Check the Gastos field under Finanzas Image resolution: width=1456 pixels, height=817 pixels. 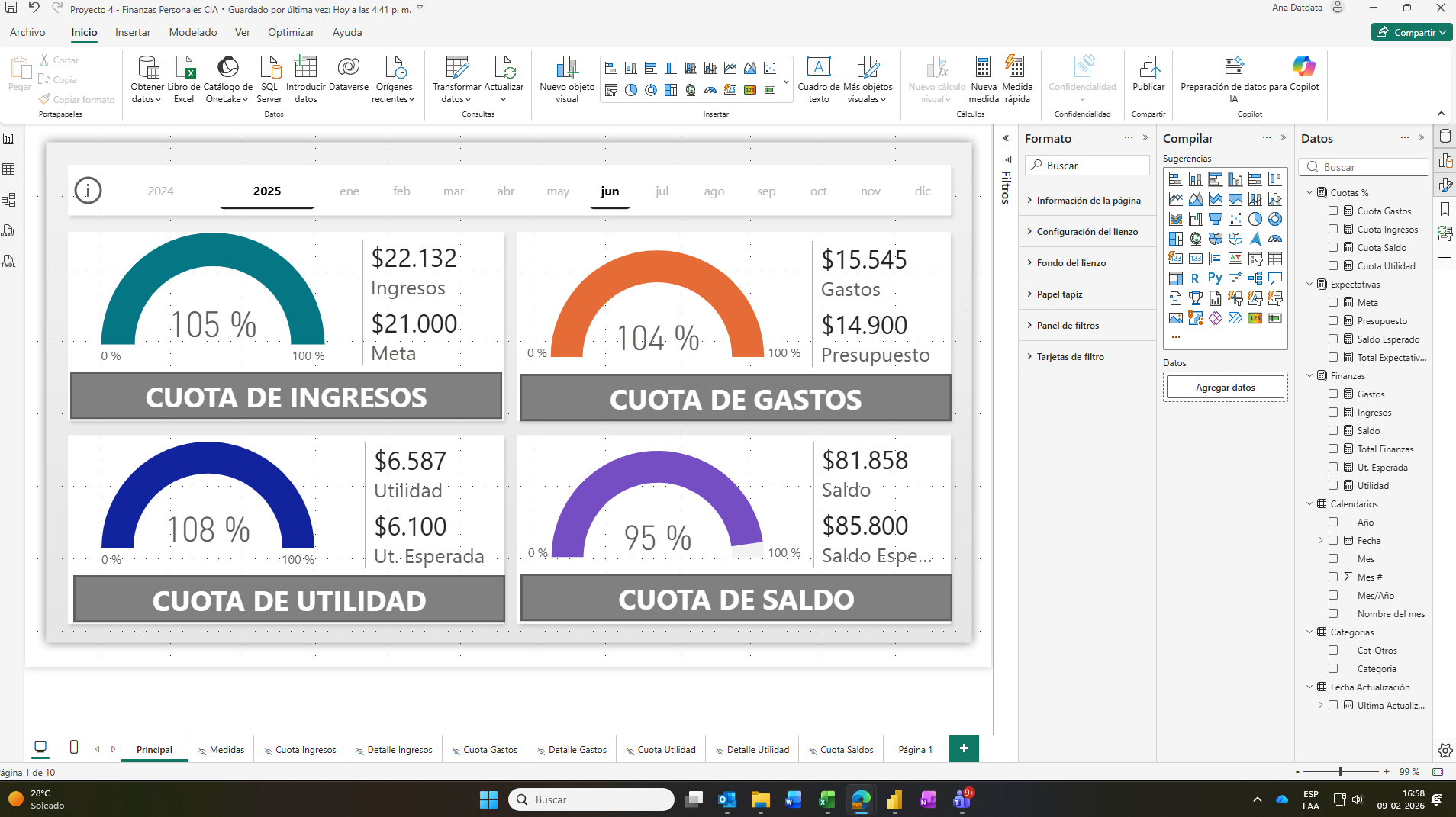tap(1335, 394)
